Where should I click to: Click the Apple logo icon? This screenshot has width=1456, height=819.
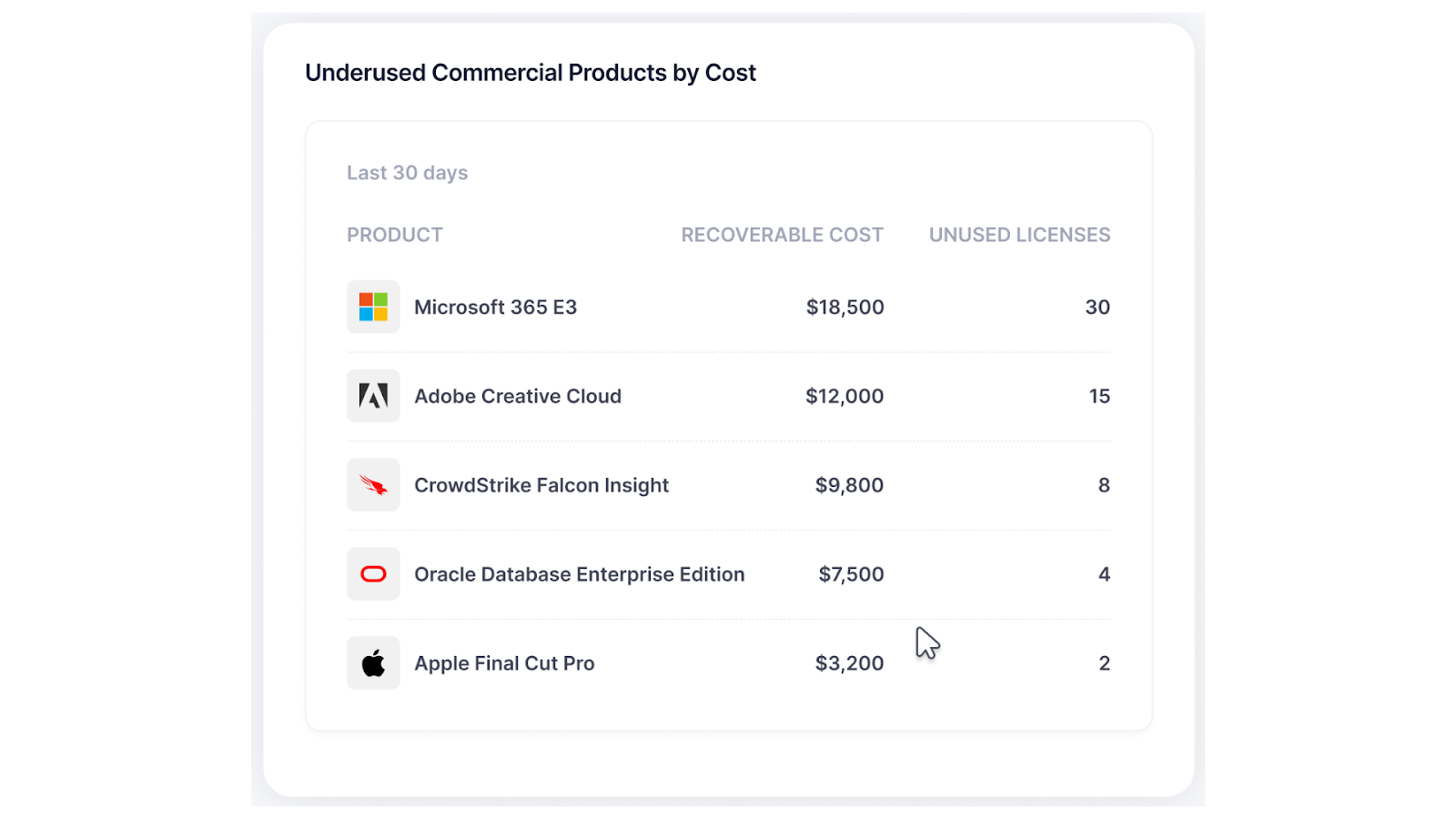tap(373, 663)
